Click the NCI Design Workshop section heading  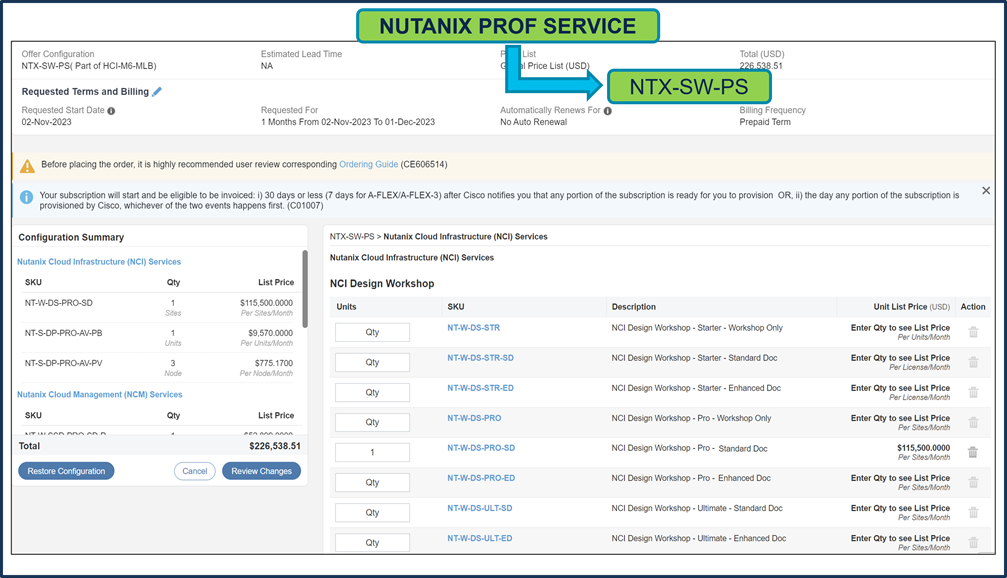coord(382,284)
